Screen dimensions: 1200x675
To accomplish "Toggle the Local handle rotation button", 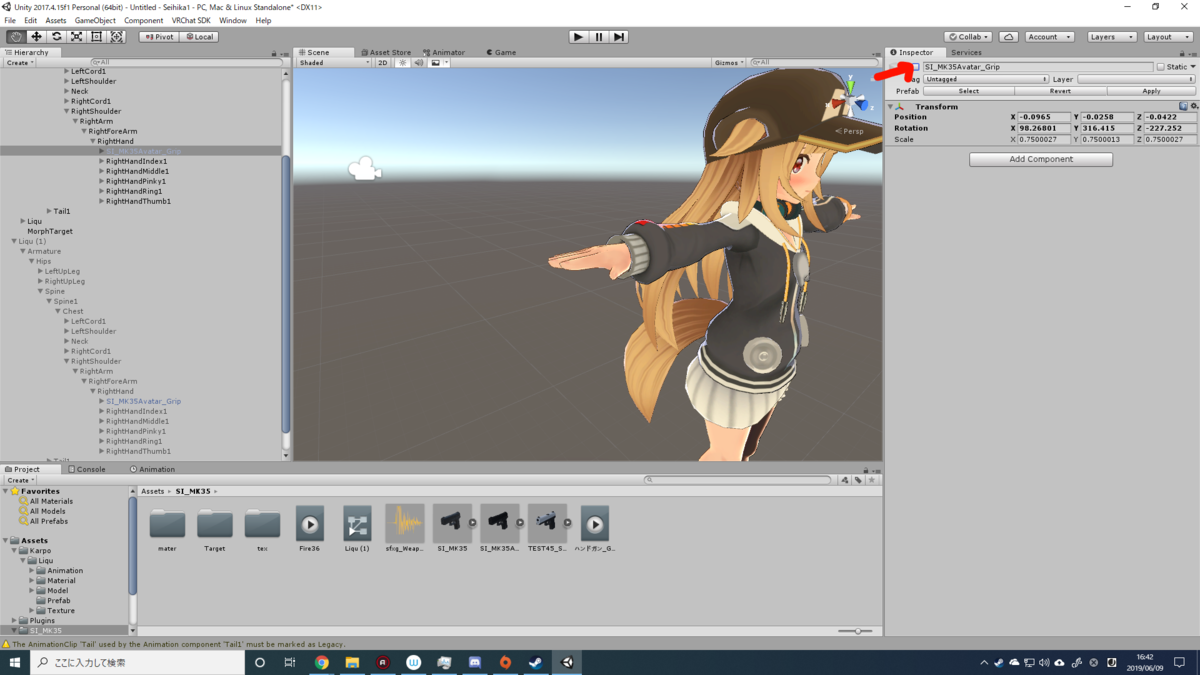I will point(199,37).
